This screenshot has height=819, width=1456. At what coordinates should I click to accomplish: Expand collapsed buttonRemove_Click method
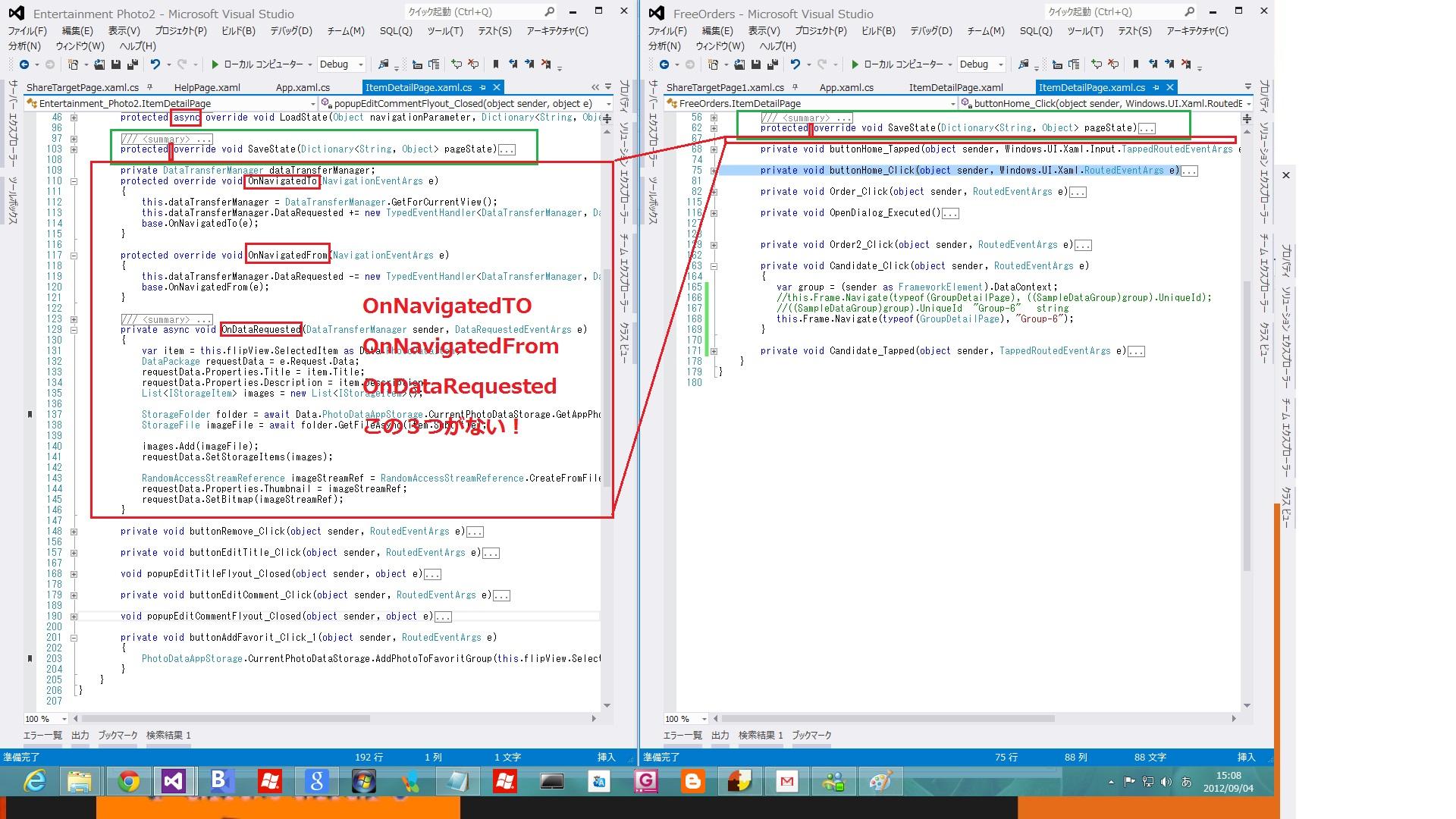(74, 532)
